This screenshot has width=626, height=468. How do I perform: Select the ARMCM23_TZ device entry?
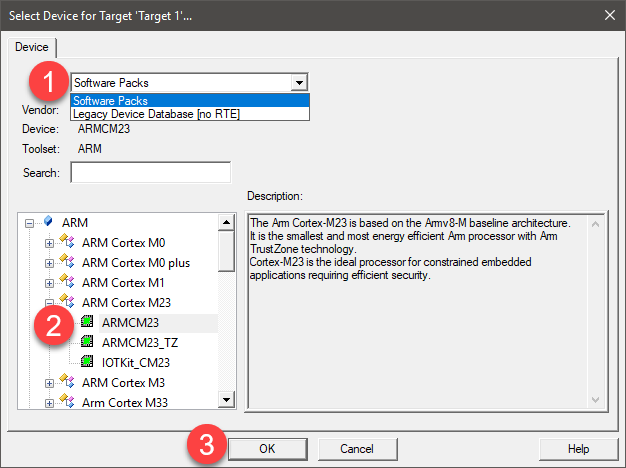(140, 343)
